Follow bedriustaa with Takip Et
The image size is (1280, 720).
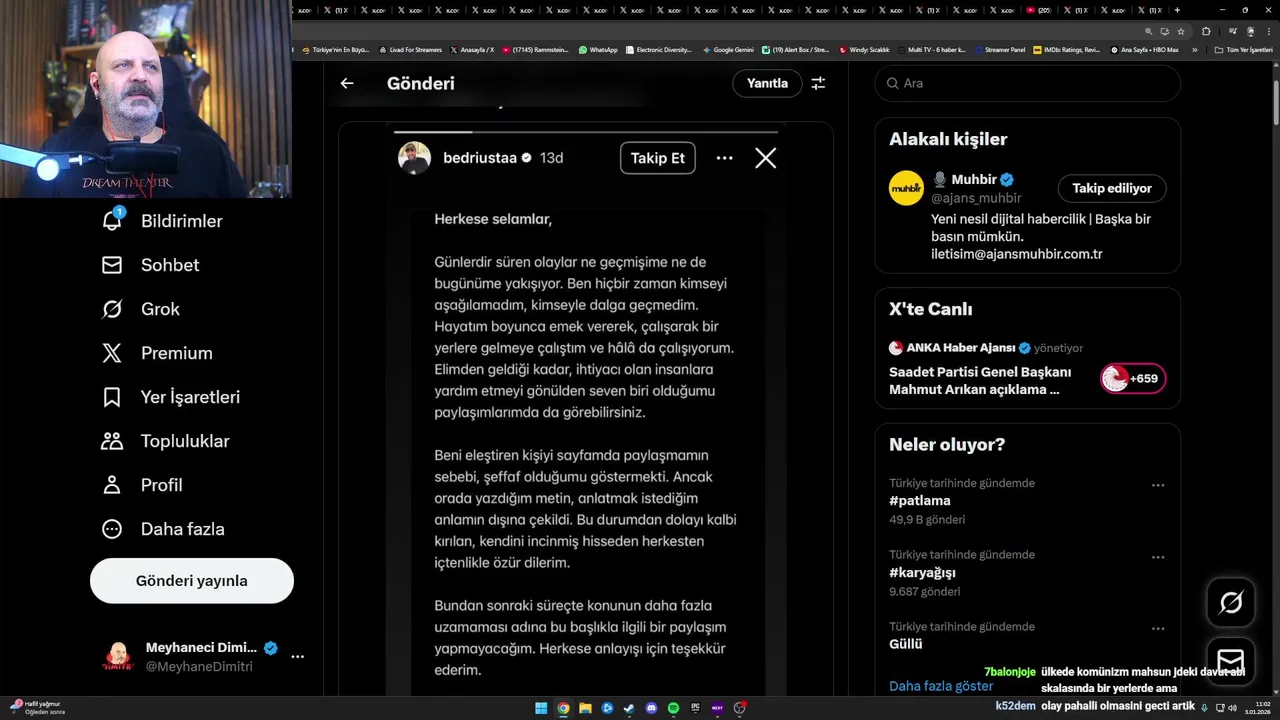tap(658, 158)
